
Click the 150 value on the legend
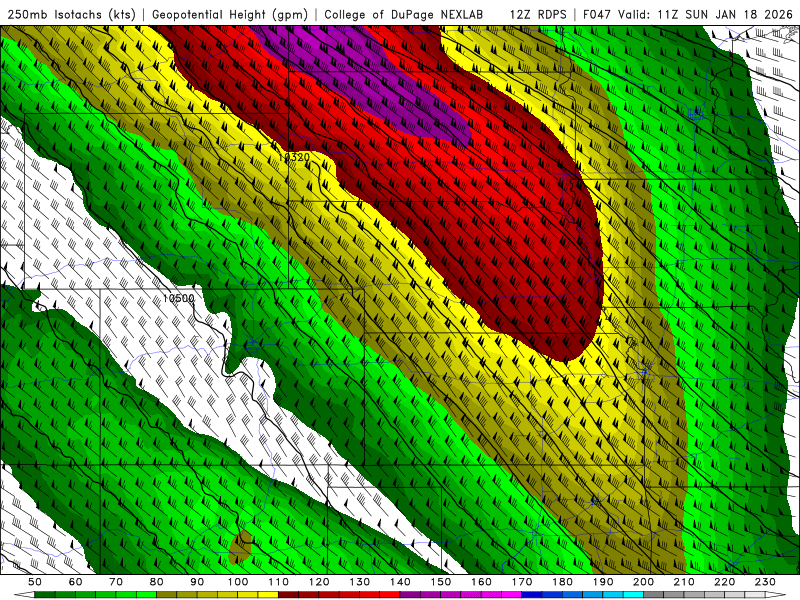coord(440,582)
